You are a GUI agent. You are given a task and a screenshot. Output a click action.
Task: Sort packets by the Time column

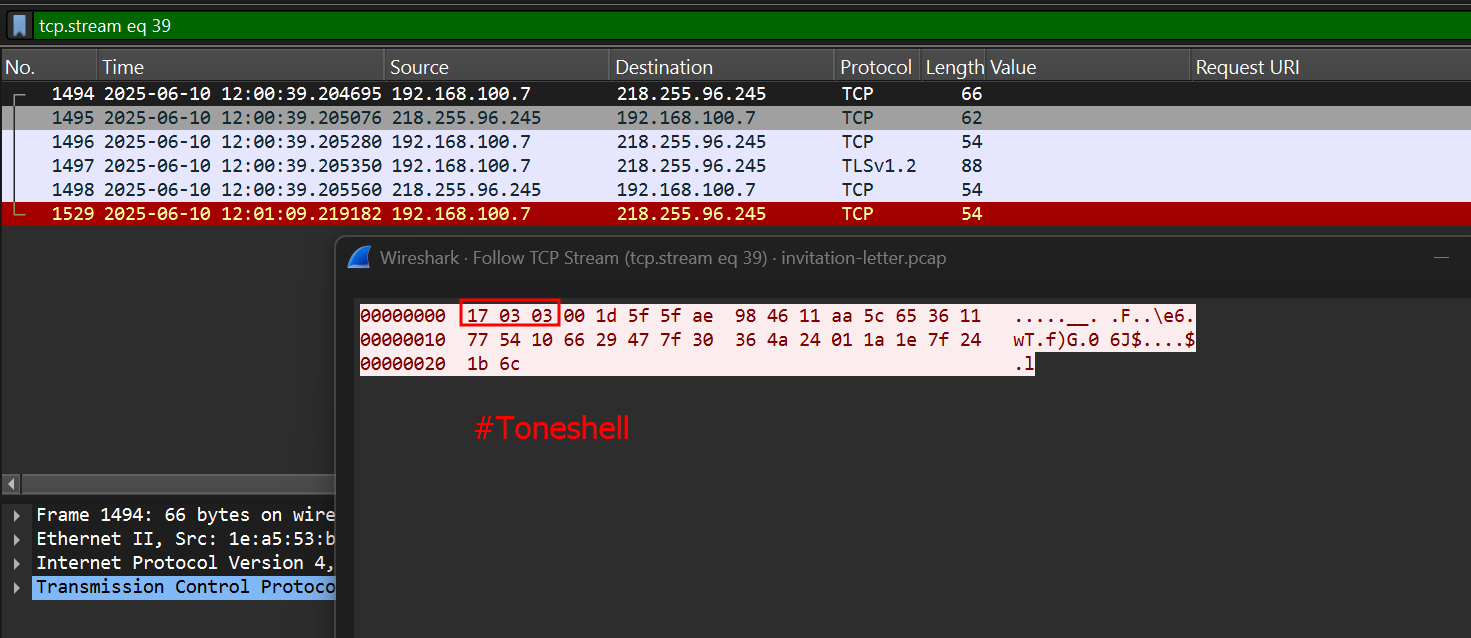[240, 68]
